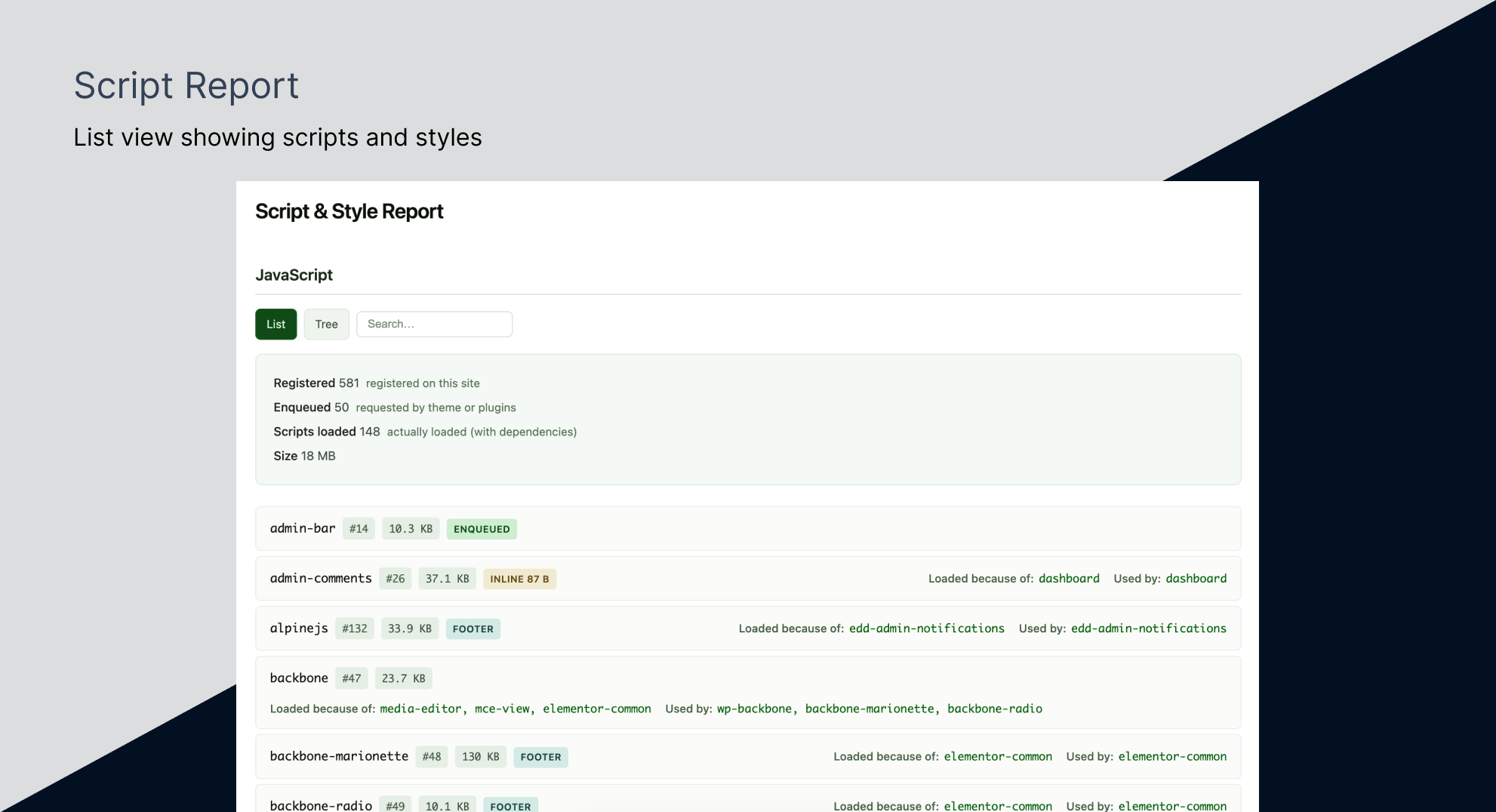
Task: Select the backbone-radio script row
Action: (747, 802)
